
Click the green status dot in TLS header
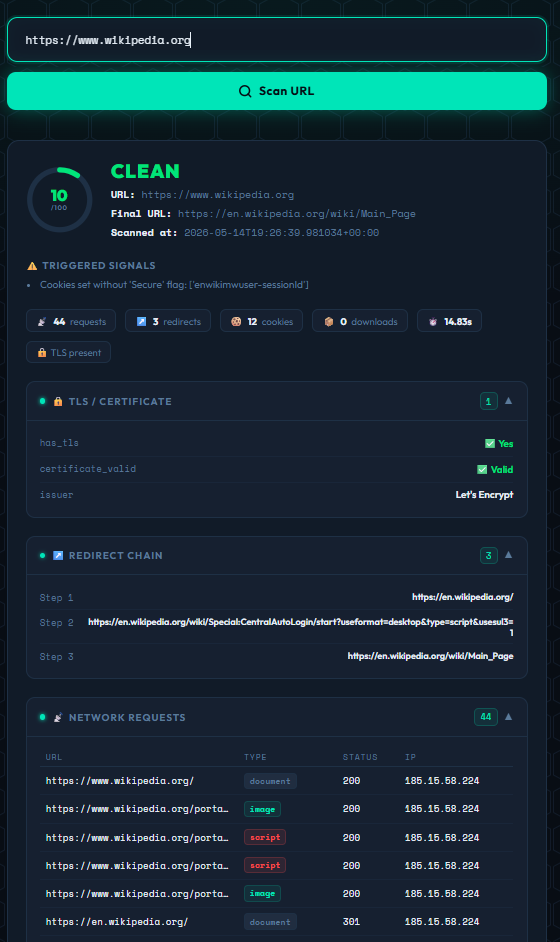[42, 401]
